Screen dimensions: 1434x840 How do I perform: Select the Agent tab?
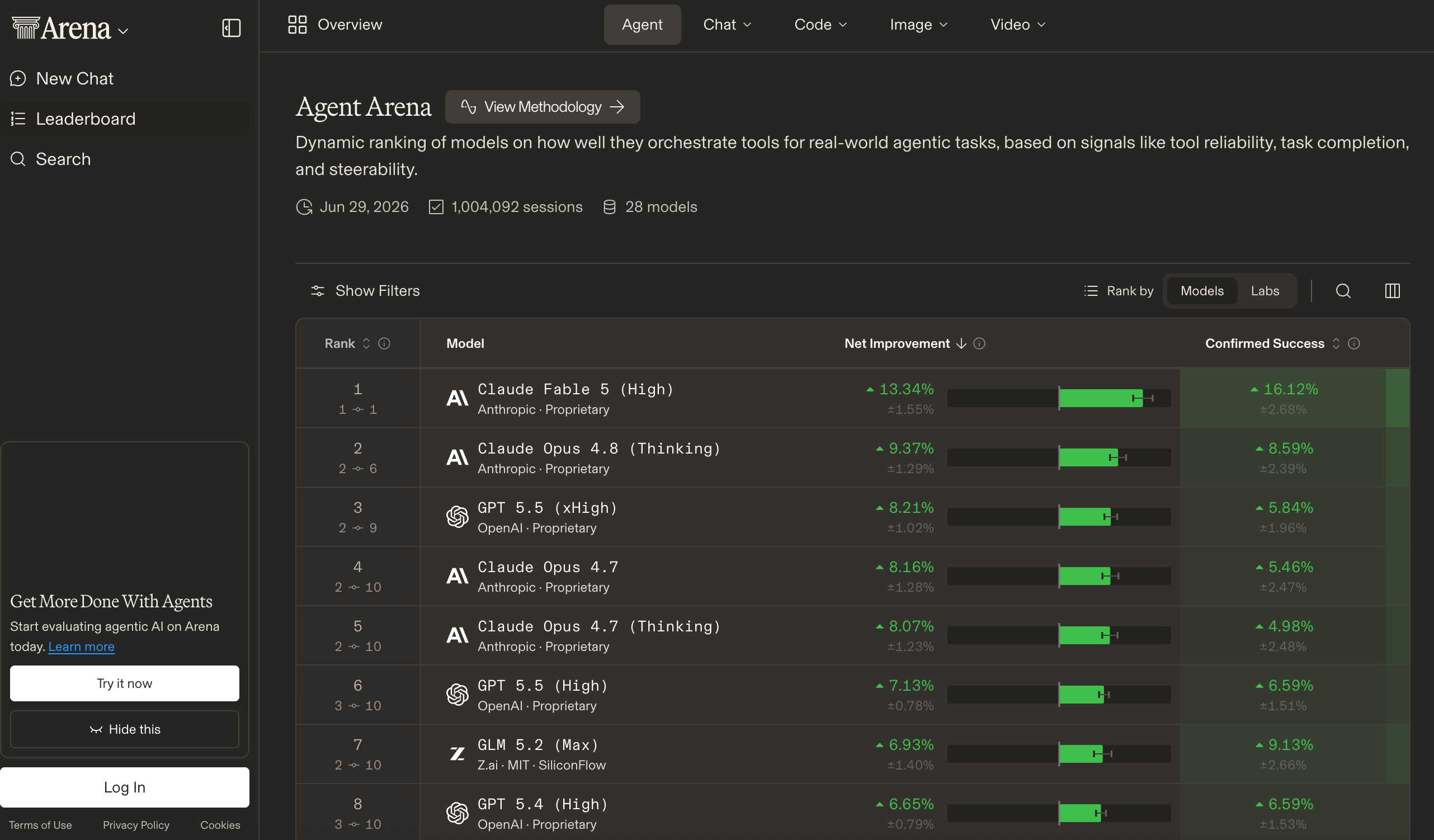[x=642, y=25]
